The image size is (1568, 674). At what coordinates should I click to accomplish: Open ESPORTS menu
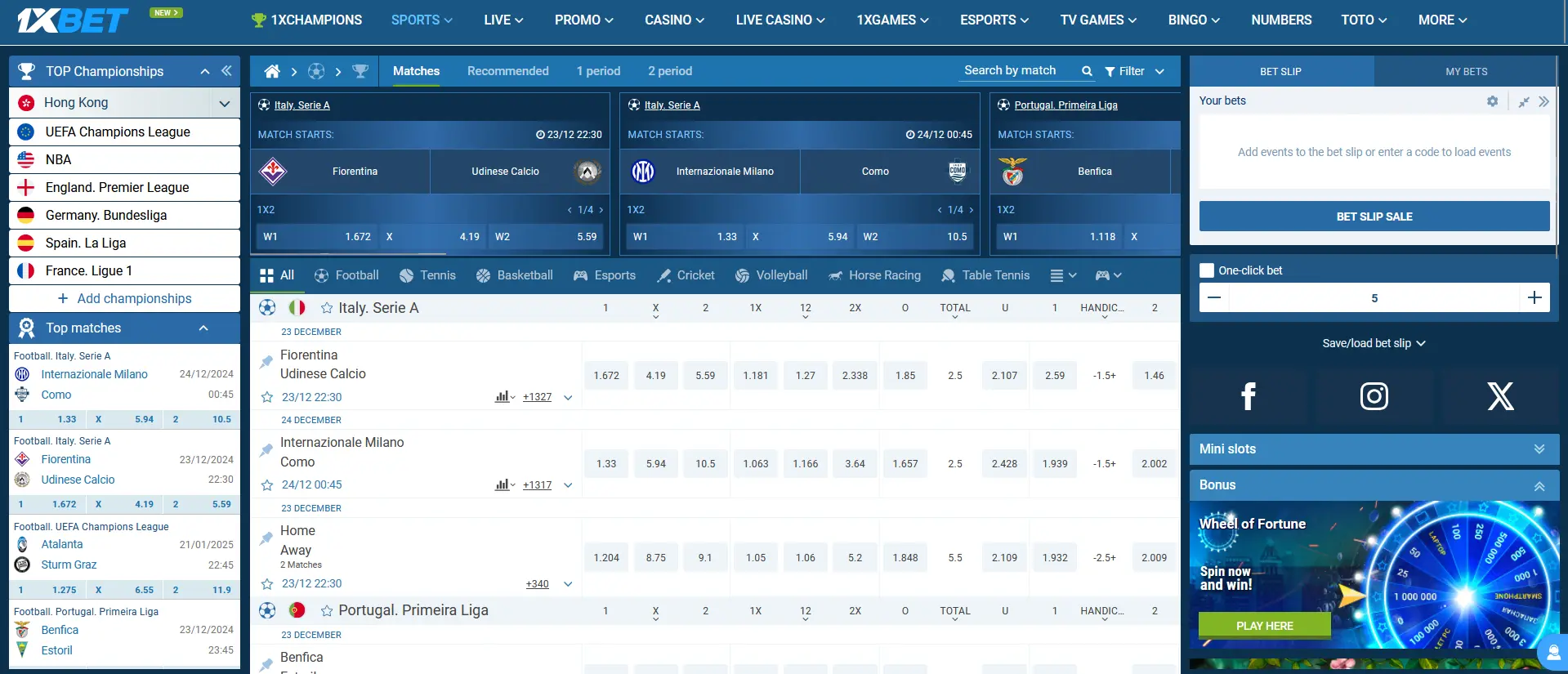(994, 20)
